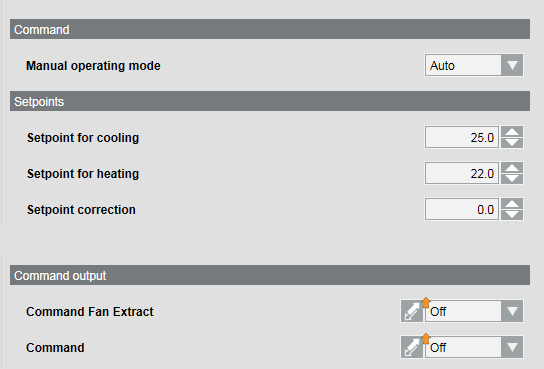Click the edit icon beside bottom Command row

click(x=412, y=347)
